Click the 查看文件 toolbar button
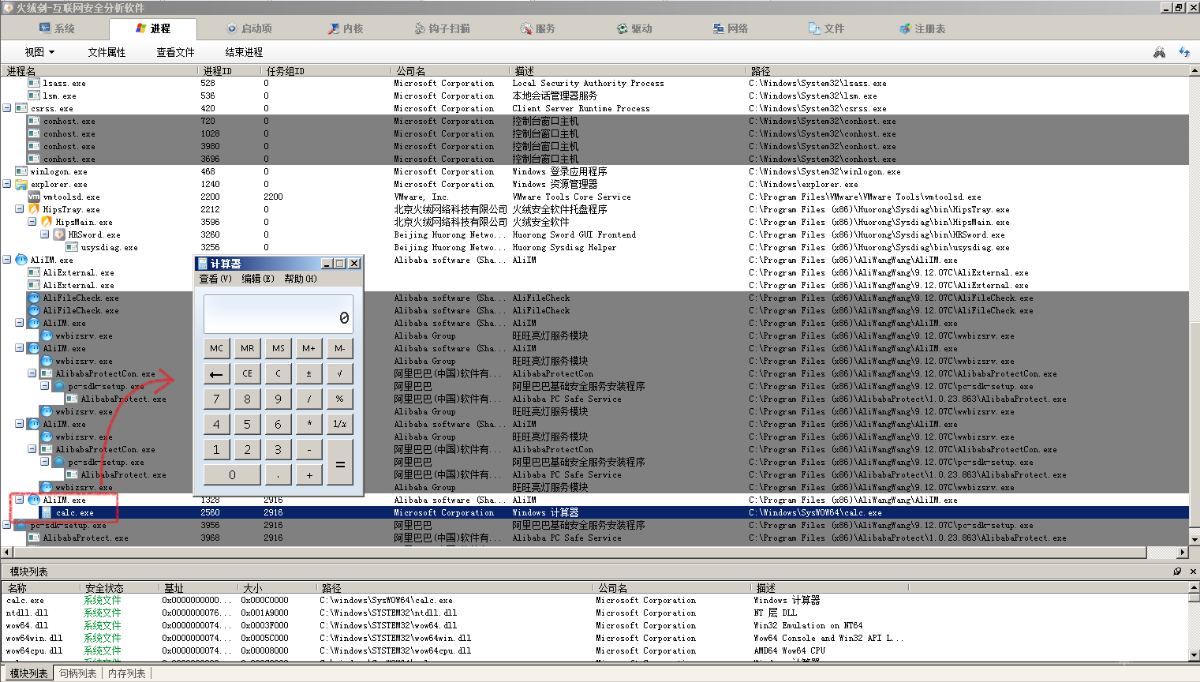The image size is (1200, 682). (175, 52)
